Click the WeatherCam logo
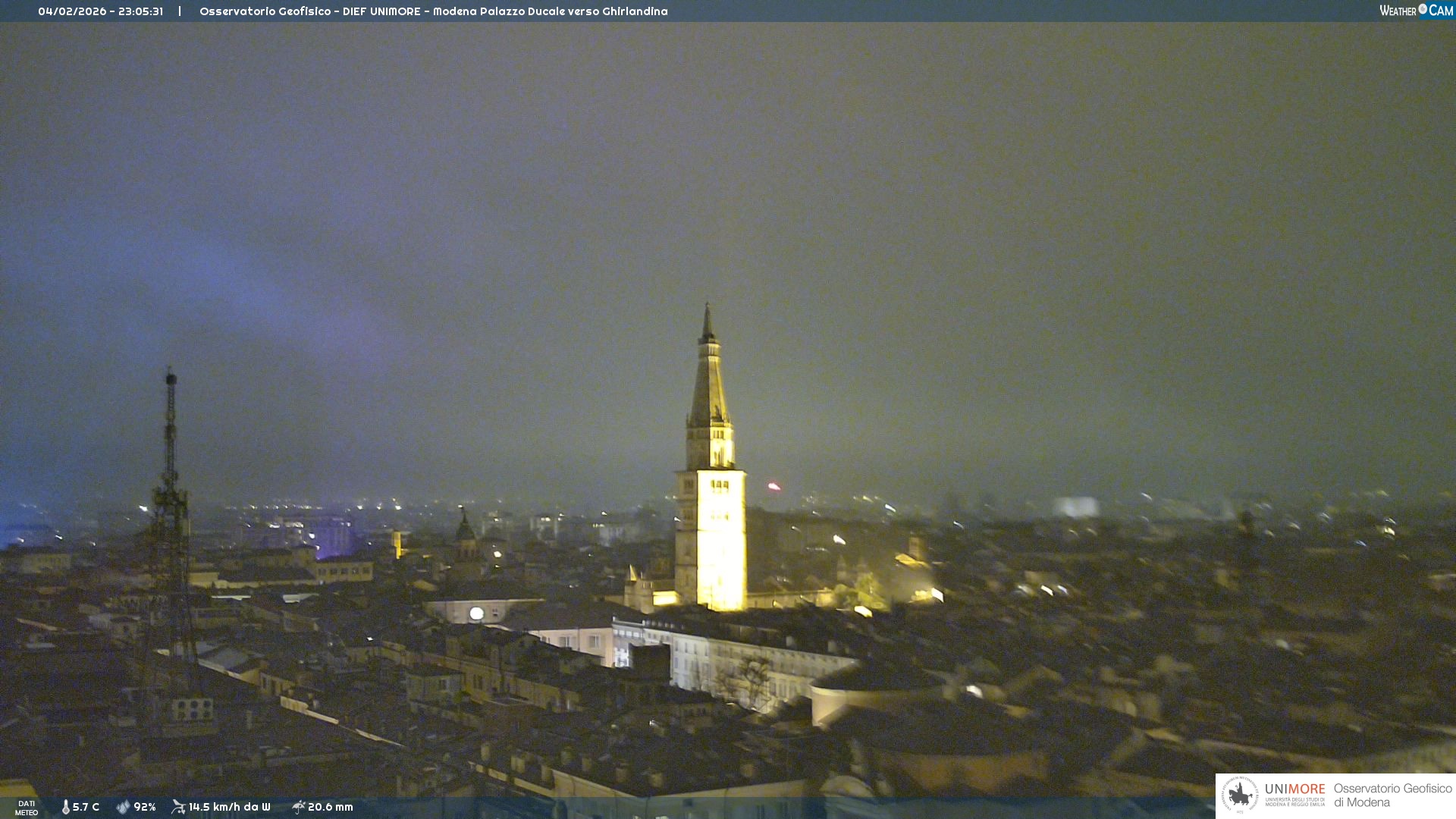This screenshot has height=819, width=1456. (x=1416, y=11)
